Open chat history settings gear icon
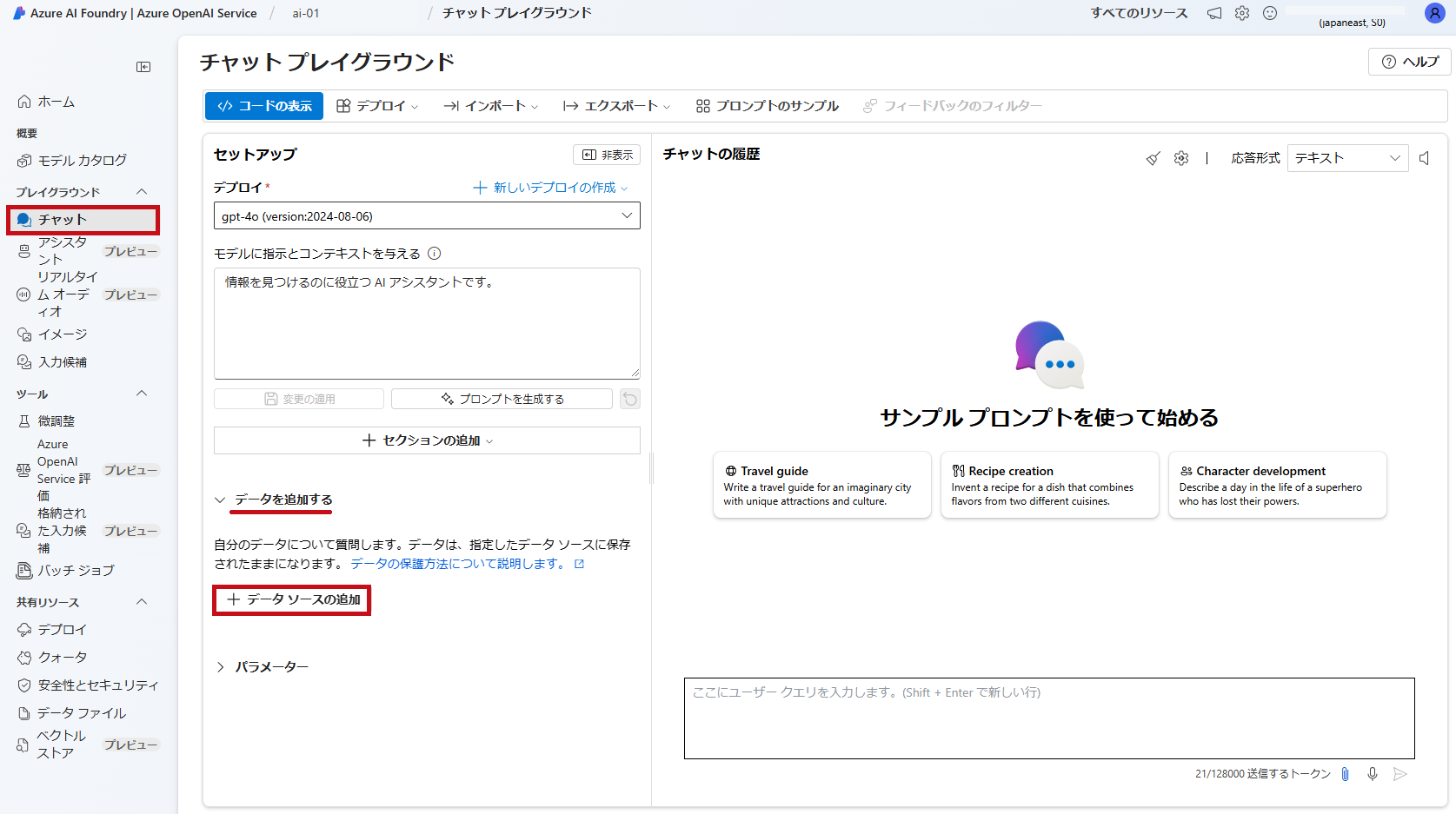1456x814 pixels. point(1181,158)
